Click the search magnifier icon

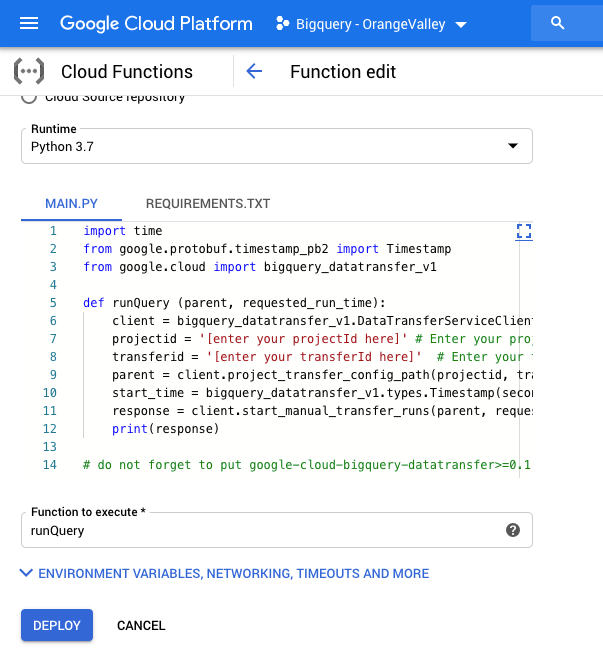point(557,23)
